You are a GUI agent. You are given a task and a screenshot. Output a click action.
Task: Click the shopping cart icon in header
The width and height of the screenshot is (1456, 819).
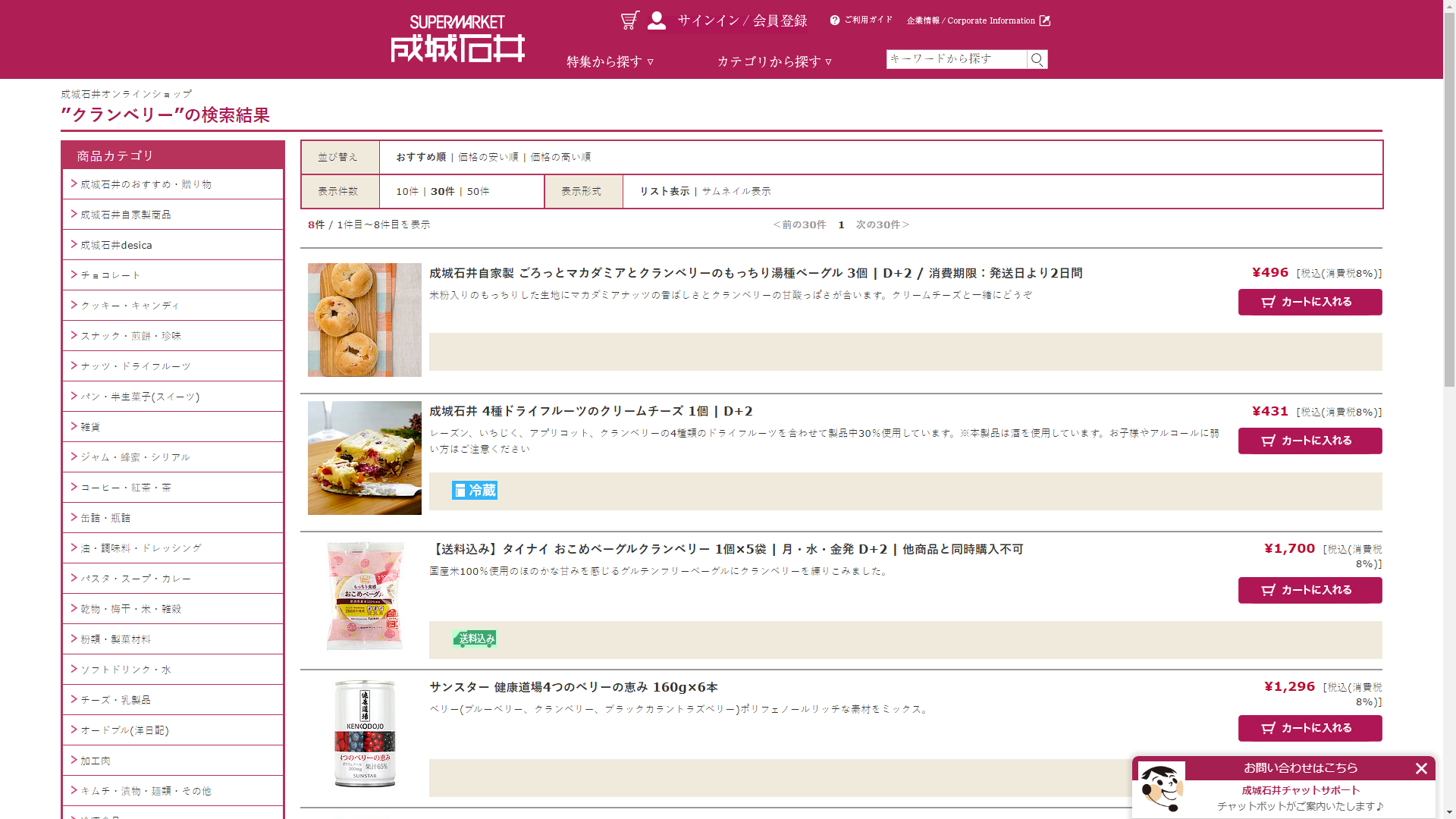(629, 20)
